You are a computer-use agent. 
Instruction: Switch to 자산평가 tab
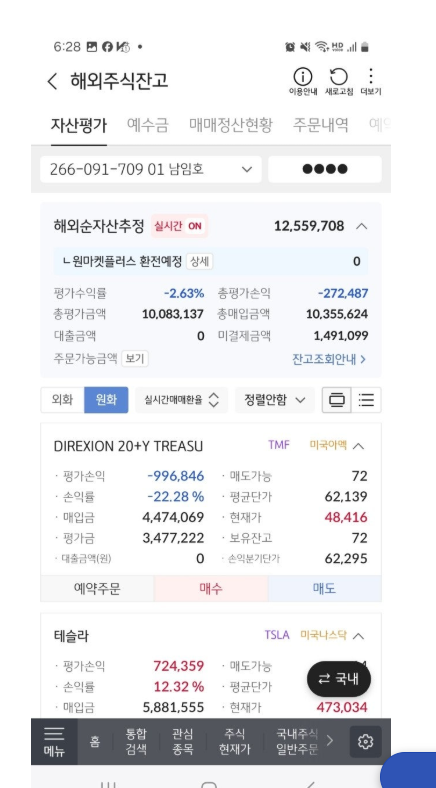point(79,125)
